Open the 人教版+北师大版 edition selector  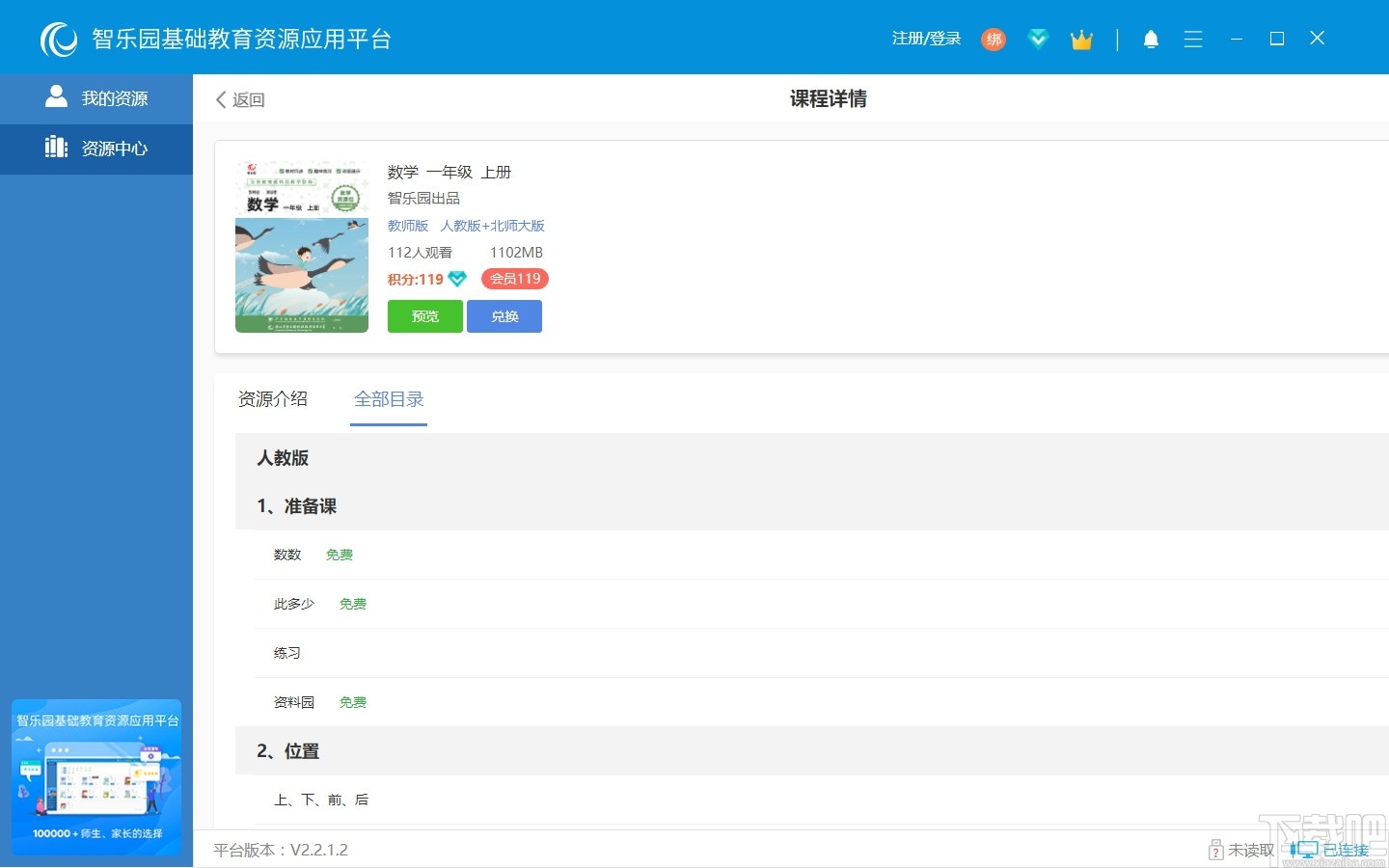click(493, 226)
